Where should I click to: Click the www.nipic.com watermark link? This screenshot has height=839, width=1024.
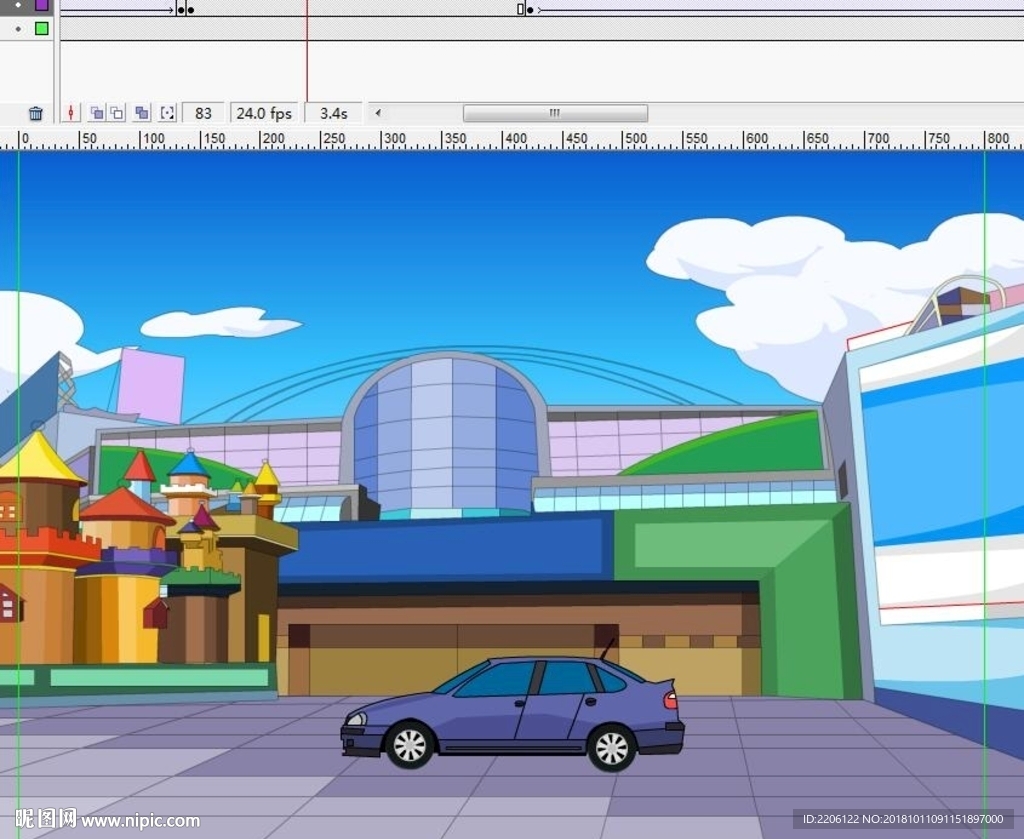[140, 821]
